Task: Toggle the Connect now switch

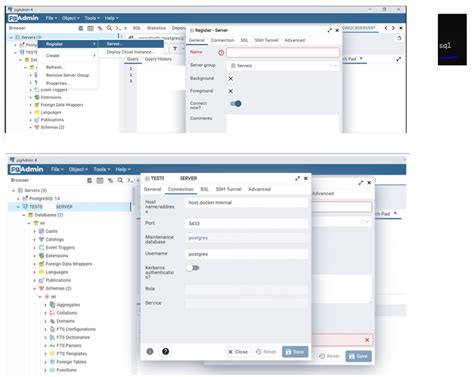Action: [x=236, y=104]
